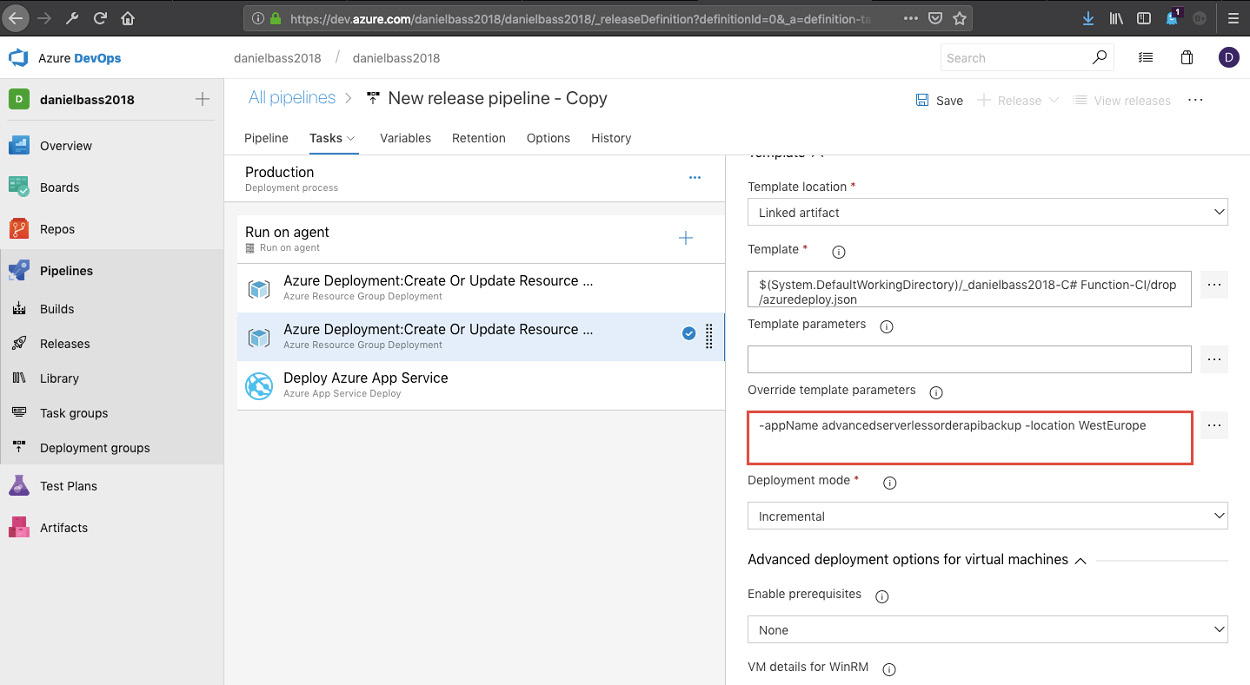Open Deployment groups page
1250x685 pixels.
[95, 449]
